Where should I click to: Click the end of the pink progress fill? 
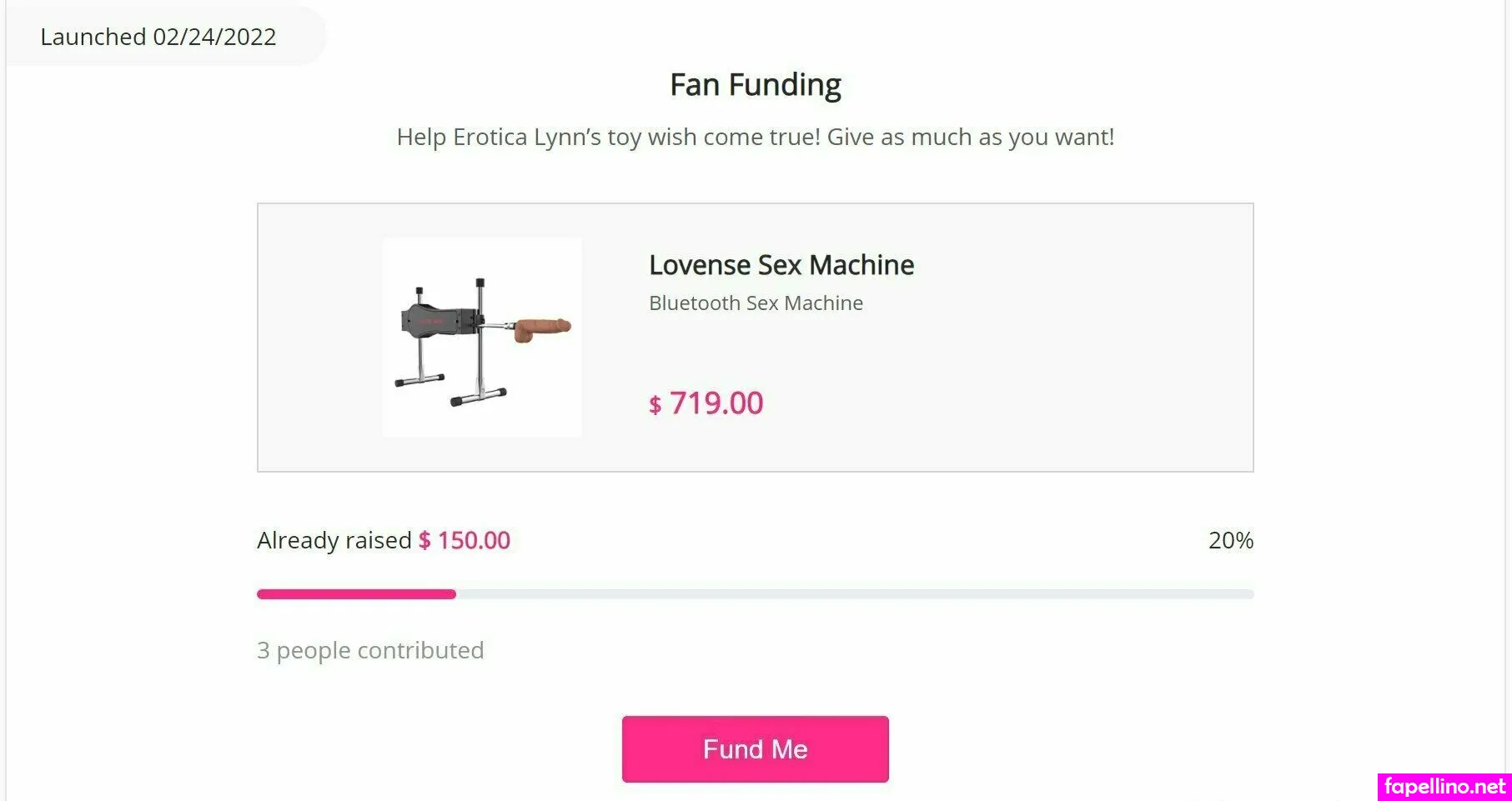[x=453, y=594]
